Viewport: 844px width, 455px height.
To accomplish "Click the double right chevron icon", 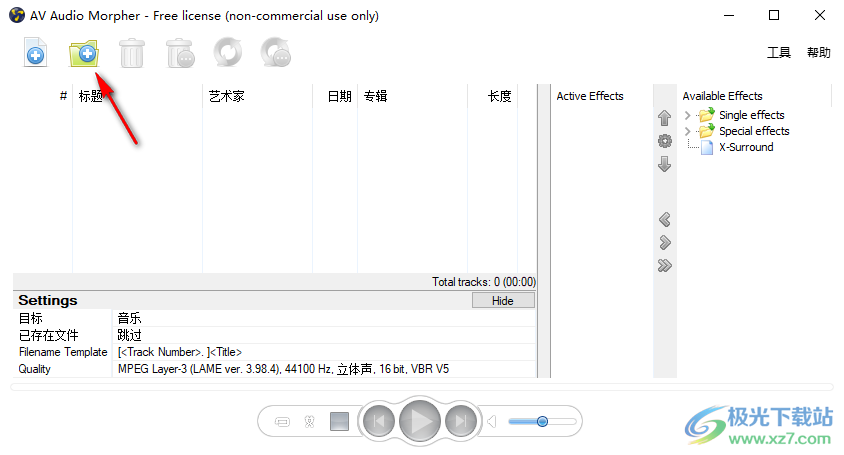I will [664, 265].
